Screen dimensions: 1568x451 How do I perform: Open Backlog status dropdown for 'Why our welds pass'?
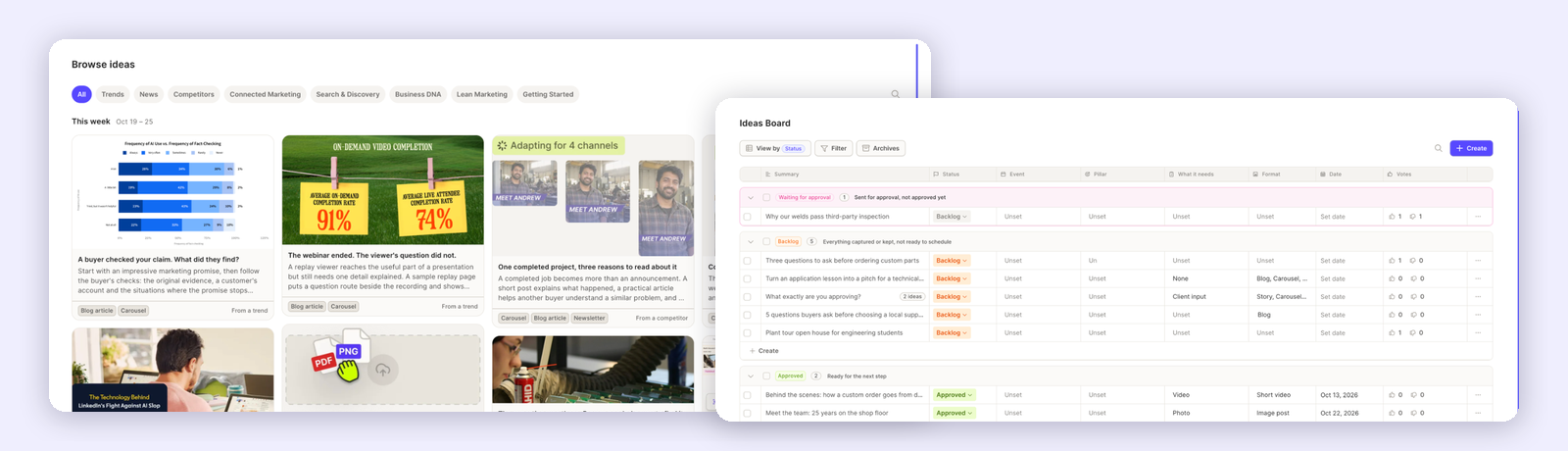[x=952, y=217]
